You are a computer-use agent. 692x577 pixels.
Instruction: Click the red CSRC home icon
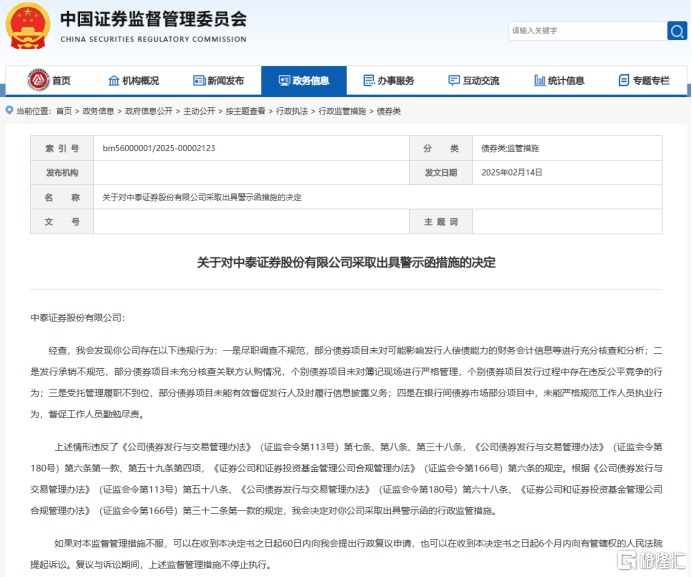[x=38, y=80]
